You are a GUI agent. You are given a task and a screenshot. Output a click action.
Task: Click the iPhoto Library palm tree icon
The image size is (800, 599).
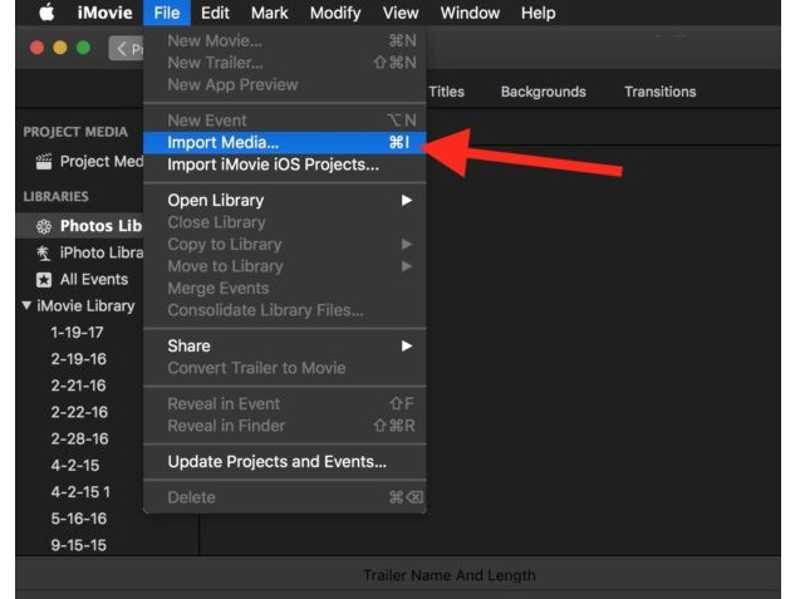[x=44, y=253]
